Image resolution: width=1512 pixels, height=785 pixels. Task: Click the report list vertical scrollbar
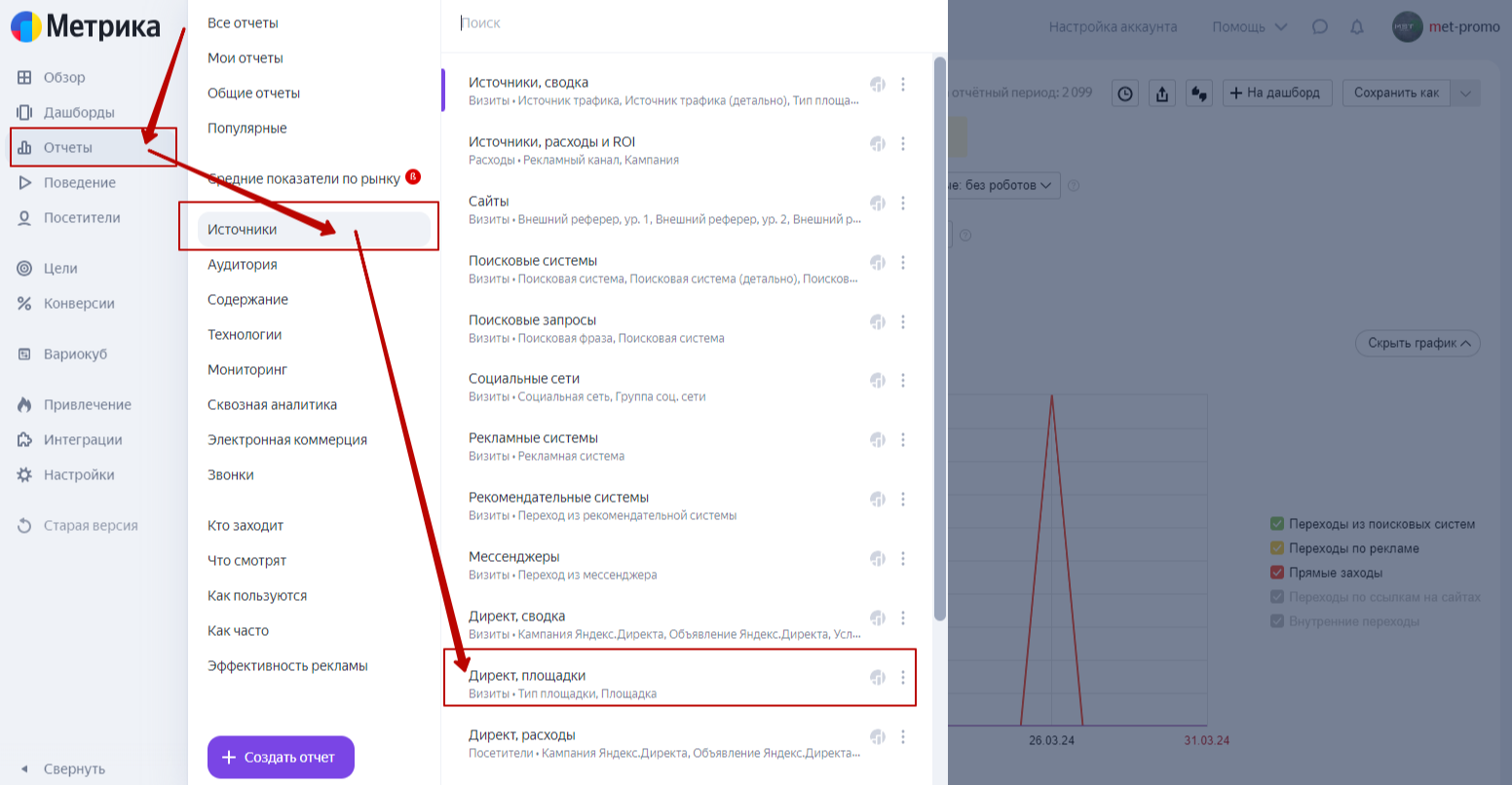pyautogui.click(x=940, y=339)
